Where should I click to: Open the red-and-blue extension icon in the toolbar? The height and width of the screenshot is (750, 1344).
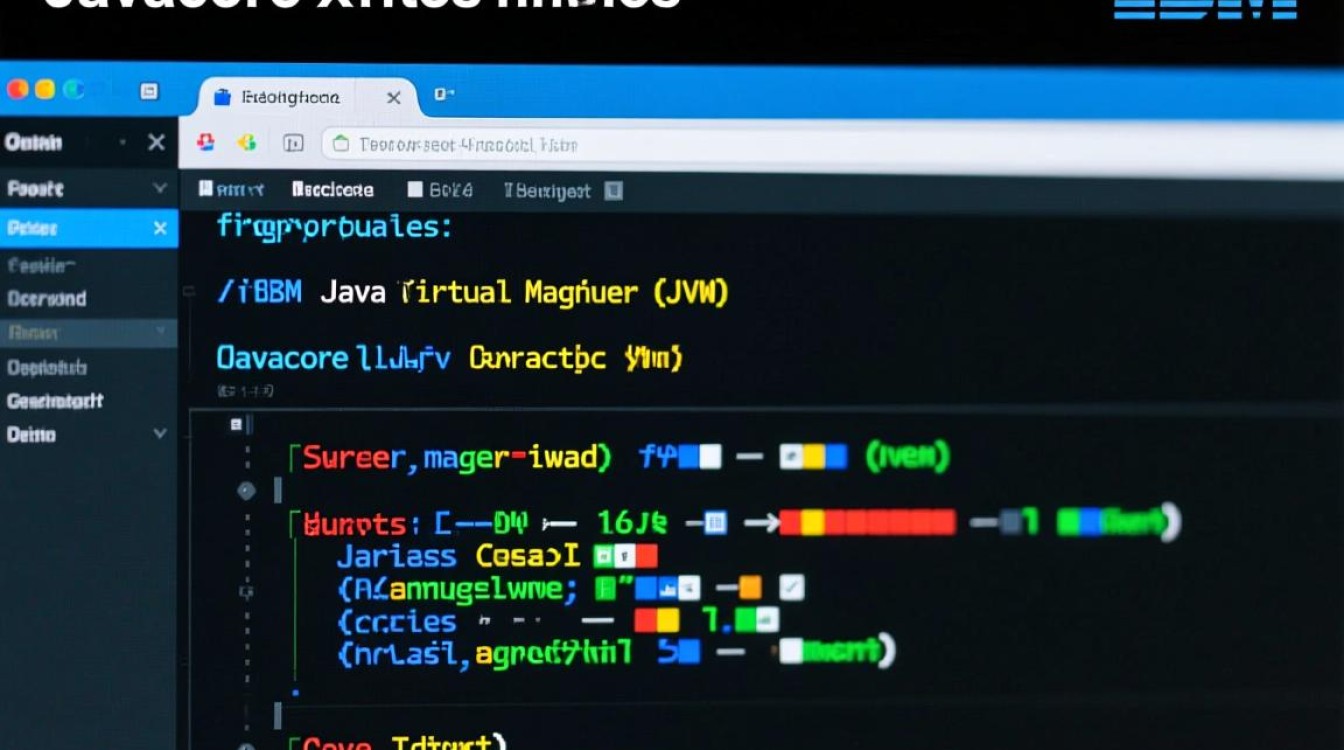[x=206, y=143]
